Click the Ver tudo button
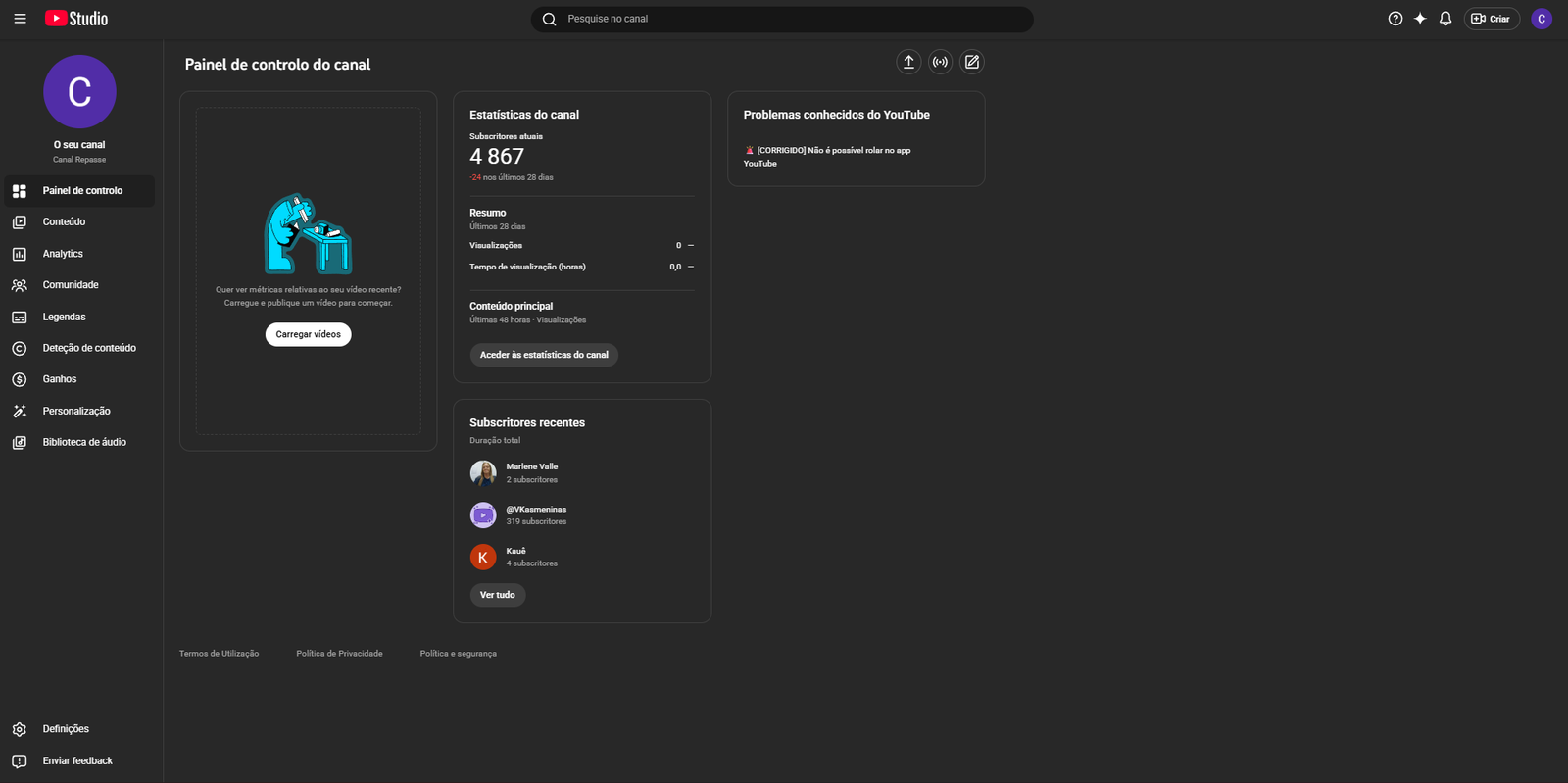 (498, 595)
